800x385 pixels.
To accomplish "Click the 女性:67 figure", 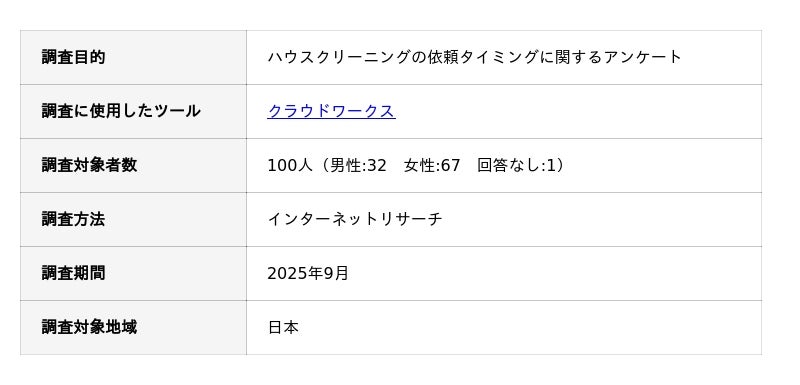I will coord(432,165).
